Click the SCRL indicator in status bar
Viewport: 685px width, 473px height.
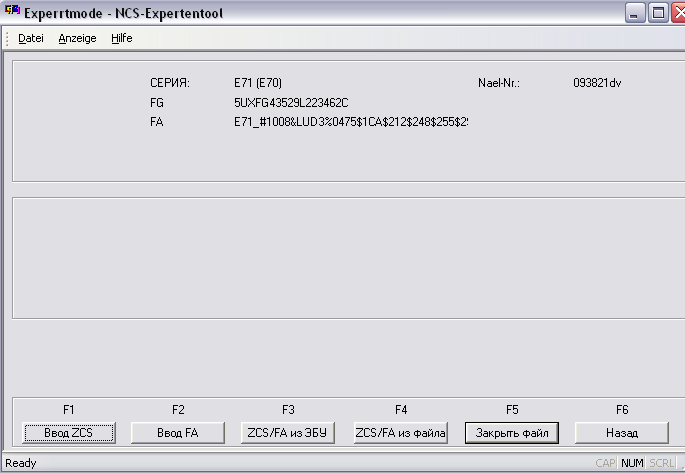pos(661,463)
